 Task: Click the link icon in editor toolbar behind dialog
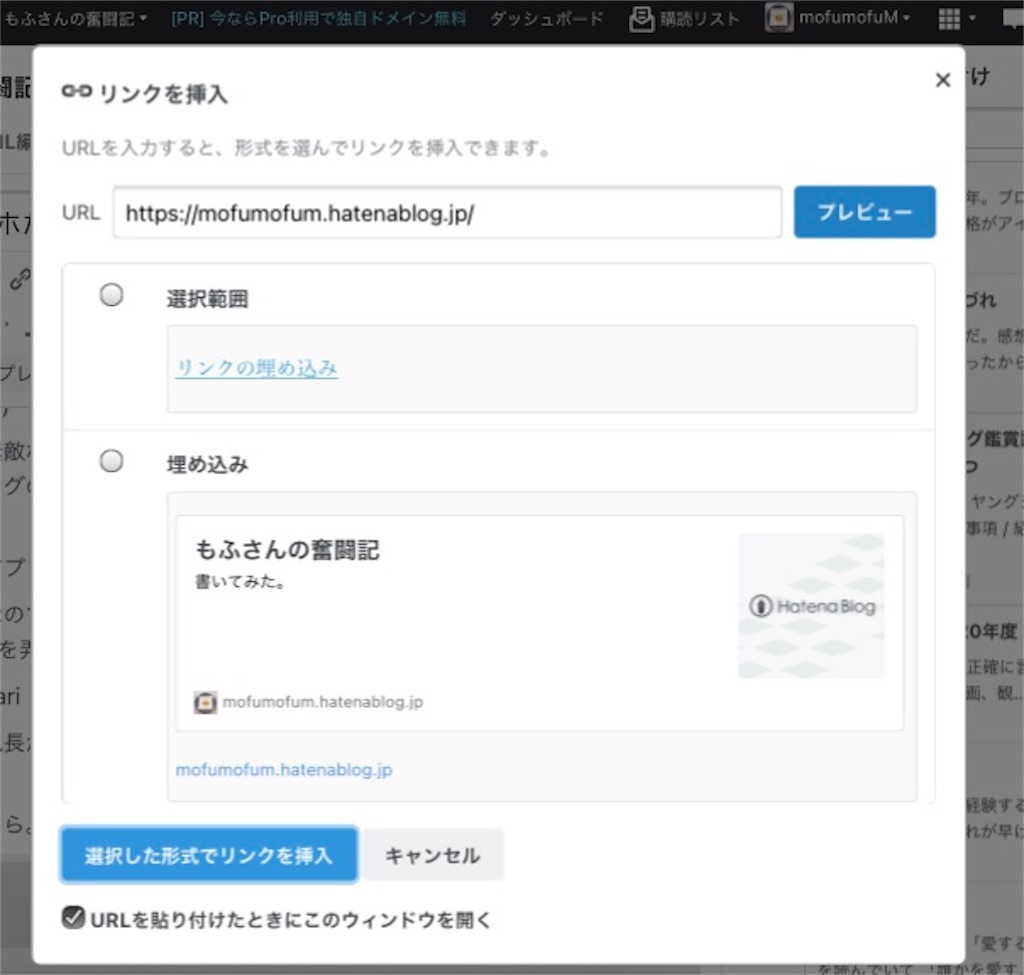pos(20,279)
